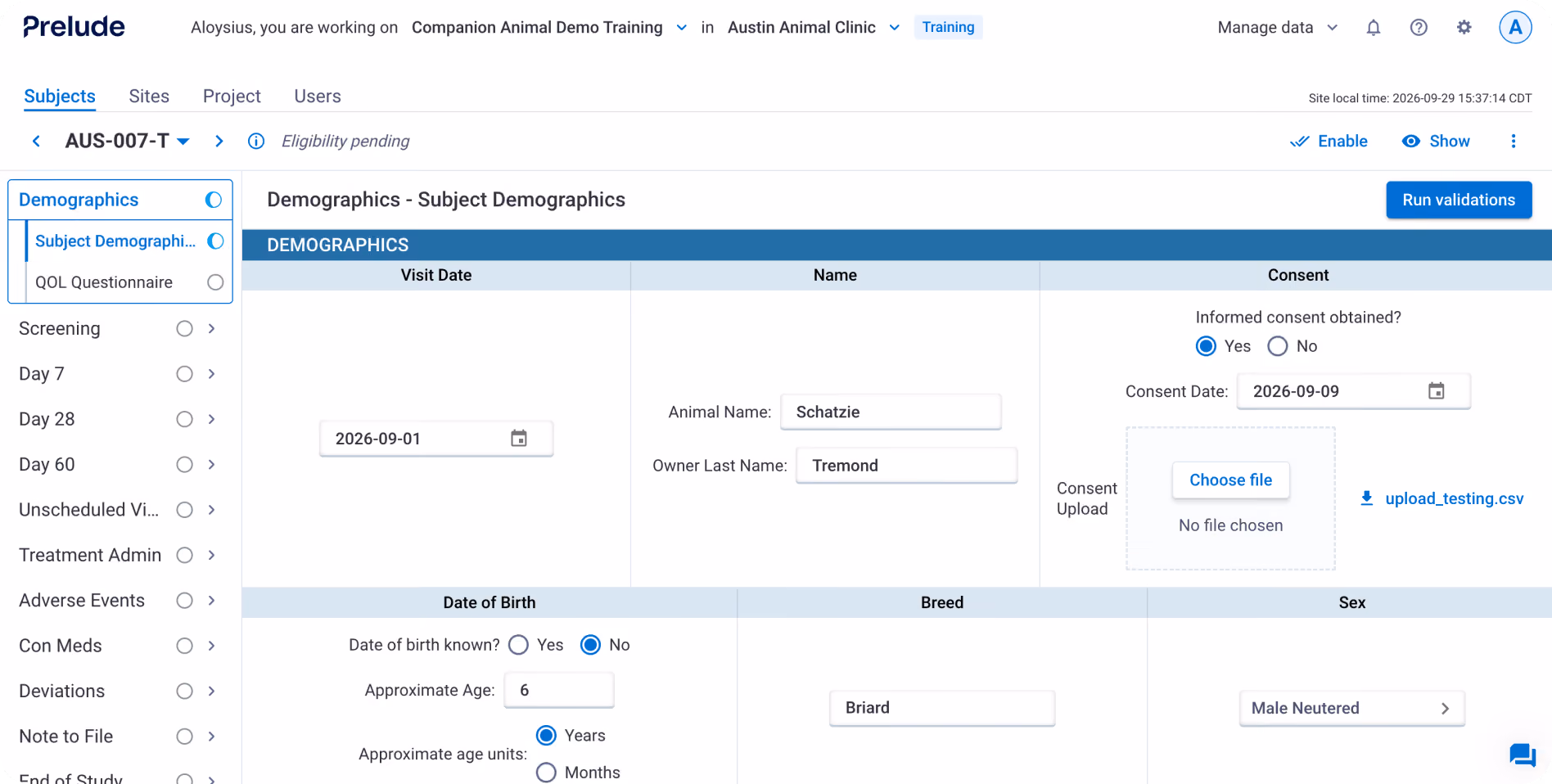Open the settings gear icon
The image size is (1552, 784).
pyautogui.click(x=1464, y=28)
